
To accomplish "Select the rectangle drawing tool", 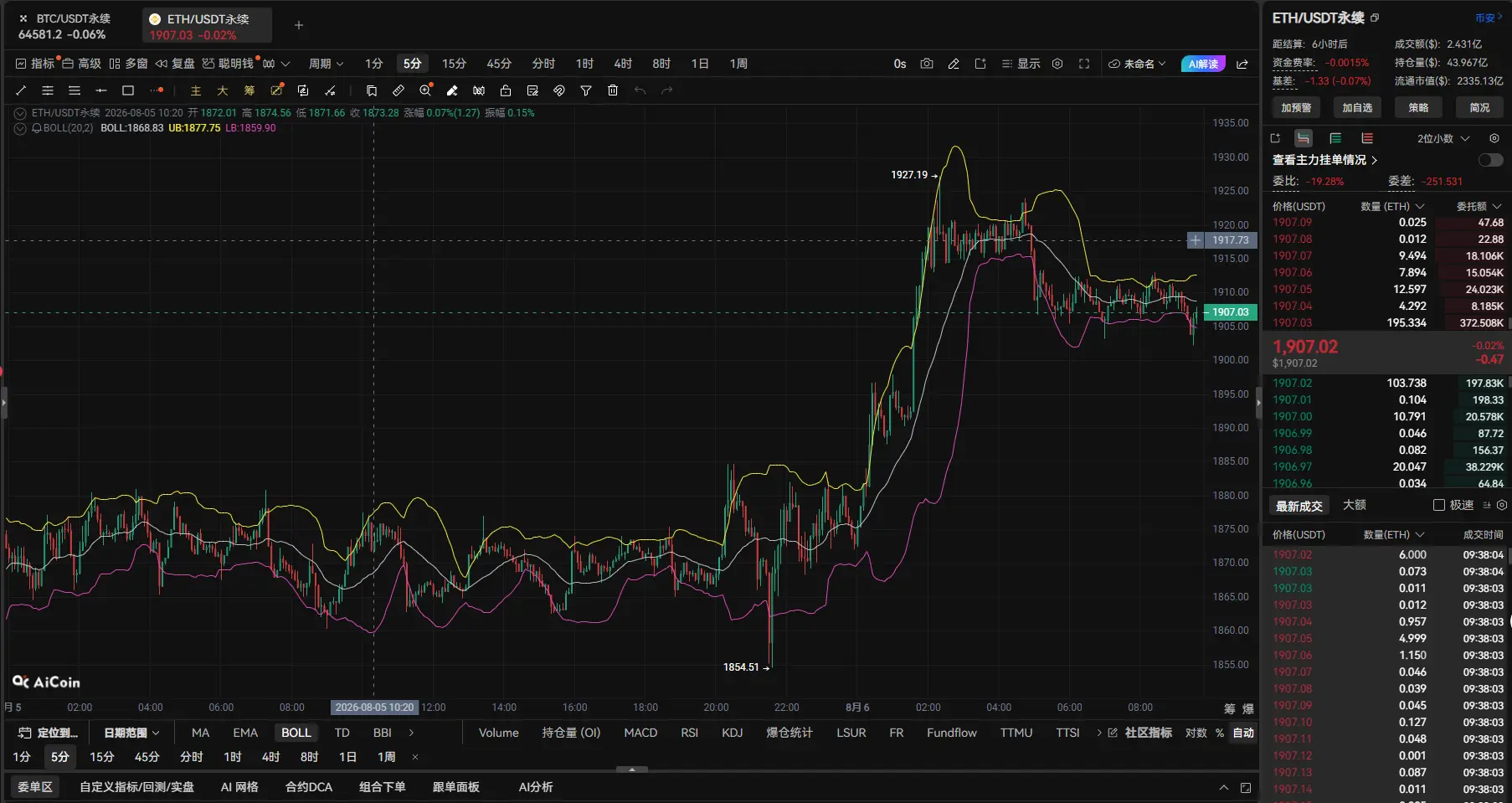I will pos(128,90).
